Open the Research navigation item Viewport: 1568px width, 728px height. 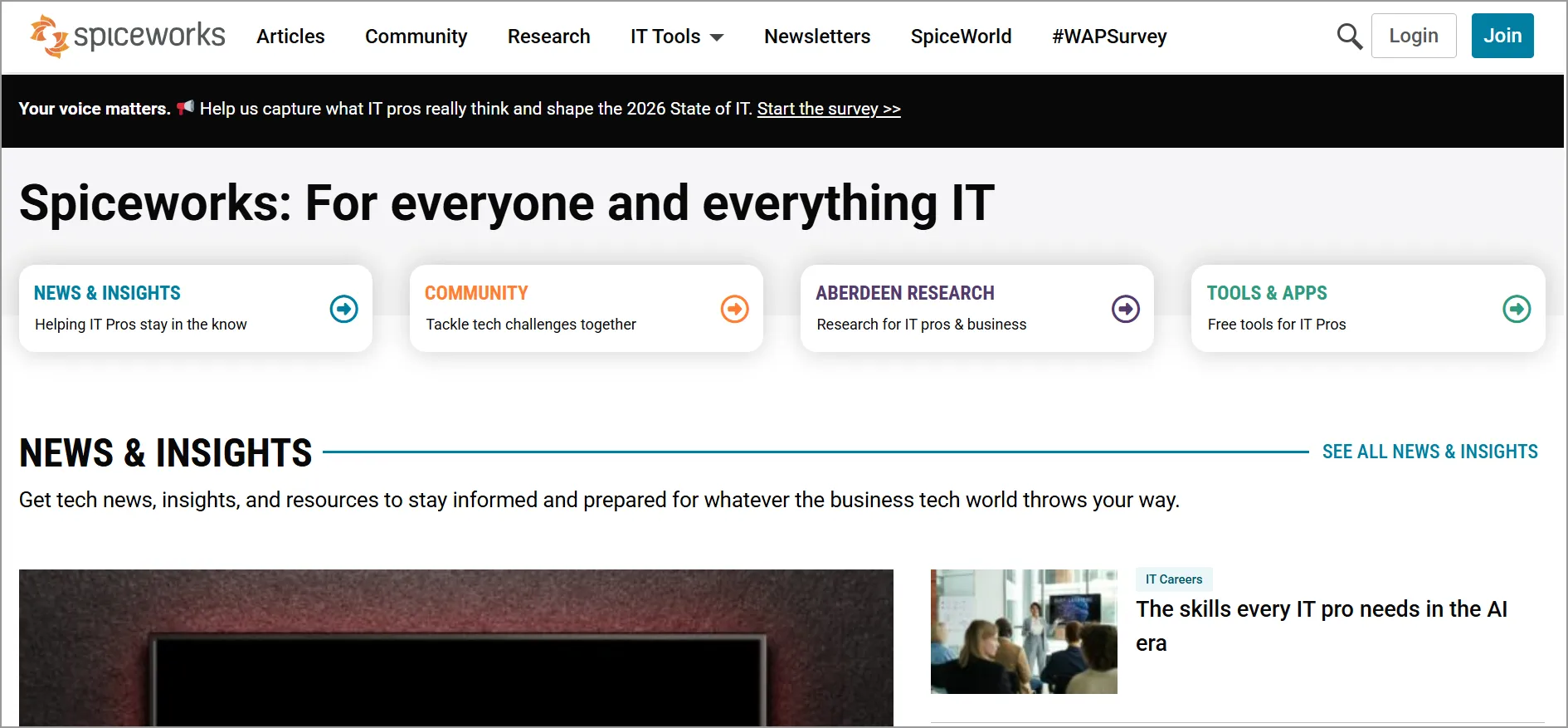tap(549, 37)
